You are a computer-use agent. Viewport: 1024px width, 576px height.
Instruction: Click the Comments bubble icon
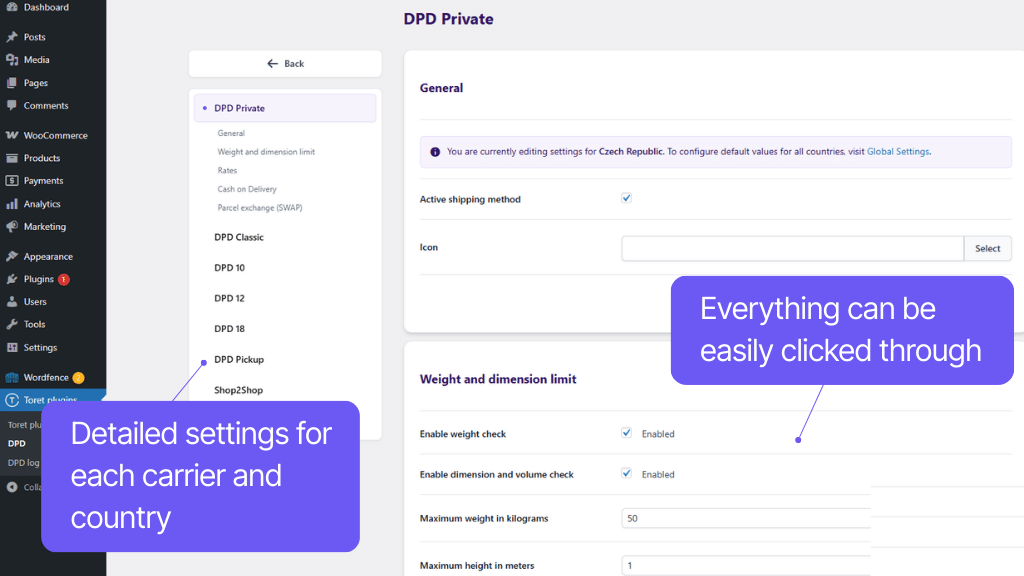[12, 105]
